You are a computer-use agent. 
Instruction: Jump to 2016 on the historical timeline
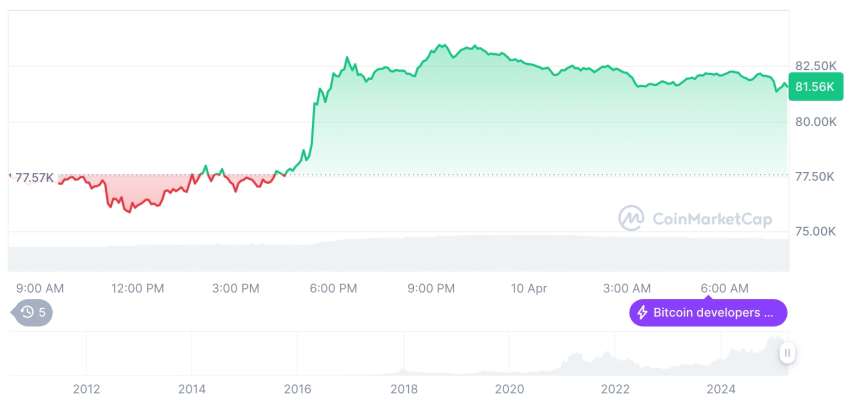pyautogui.click(x=297, y=388)
